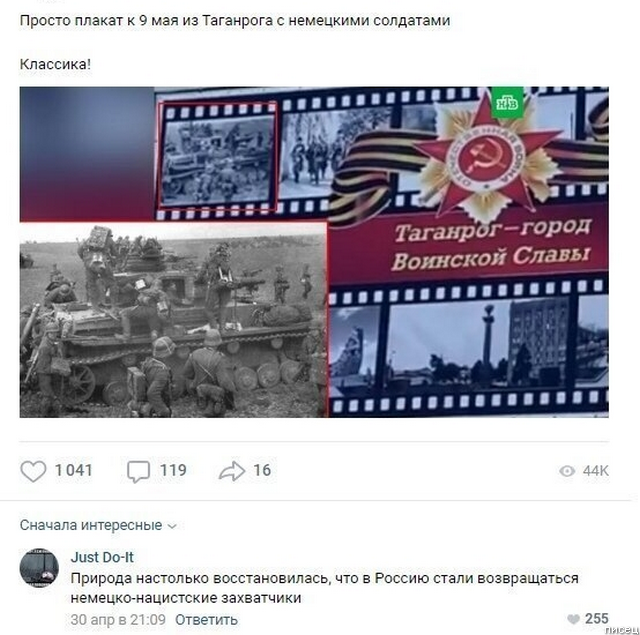640x635 pixels.
Task: Open comments via the speech bubble icon
Action: tap(138, 471)
